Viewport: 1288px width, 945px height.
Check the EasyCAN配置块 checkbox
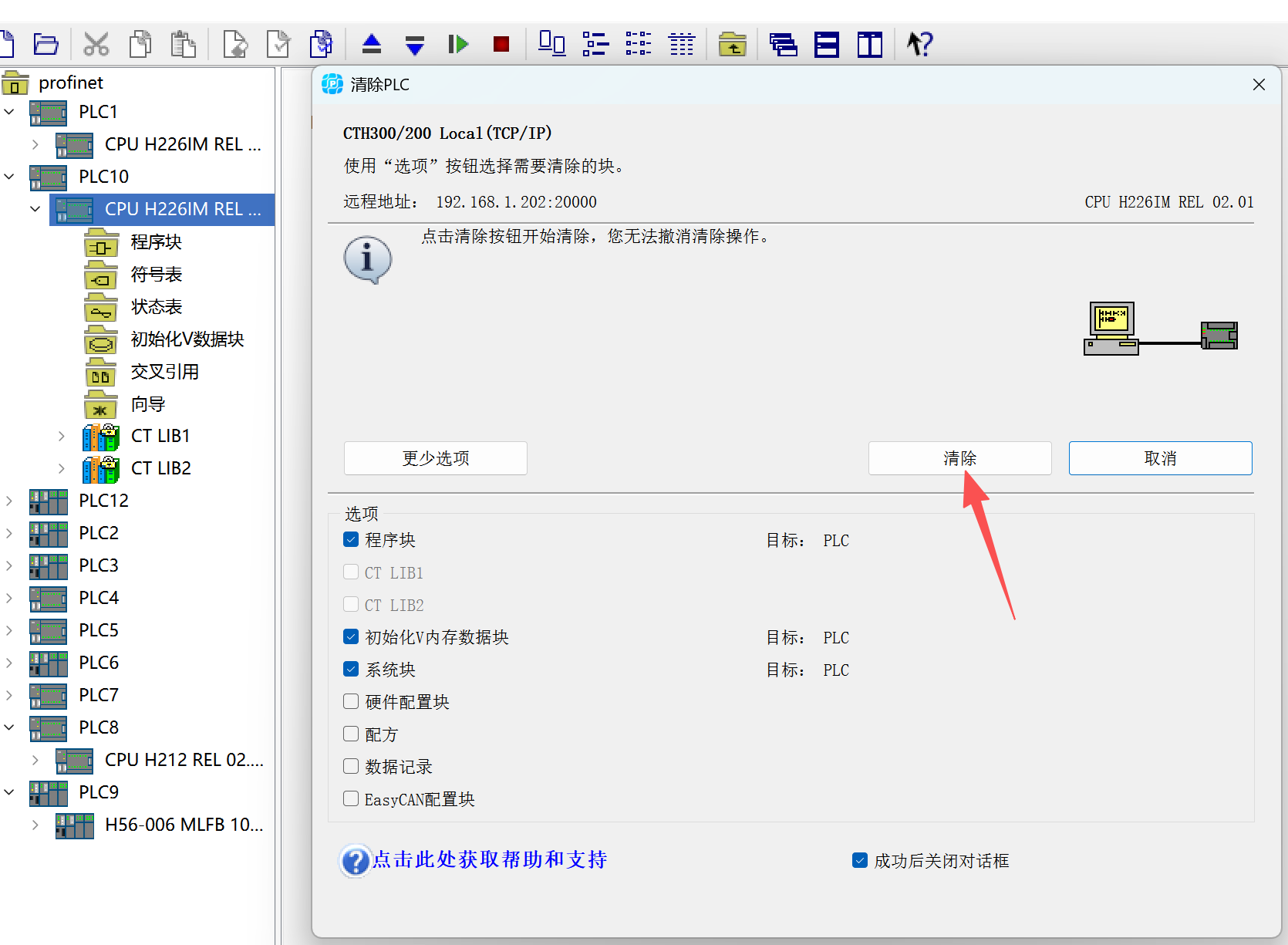pyautogui.click(x=351, y=798)
